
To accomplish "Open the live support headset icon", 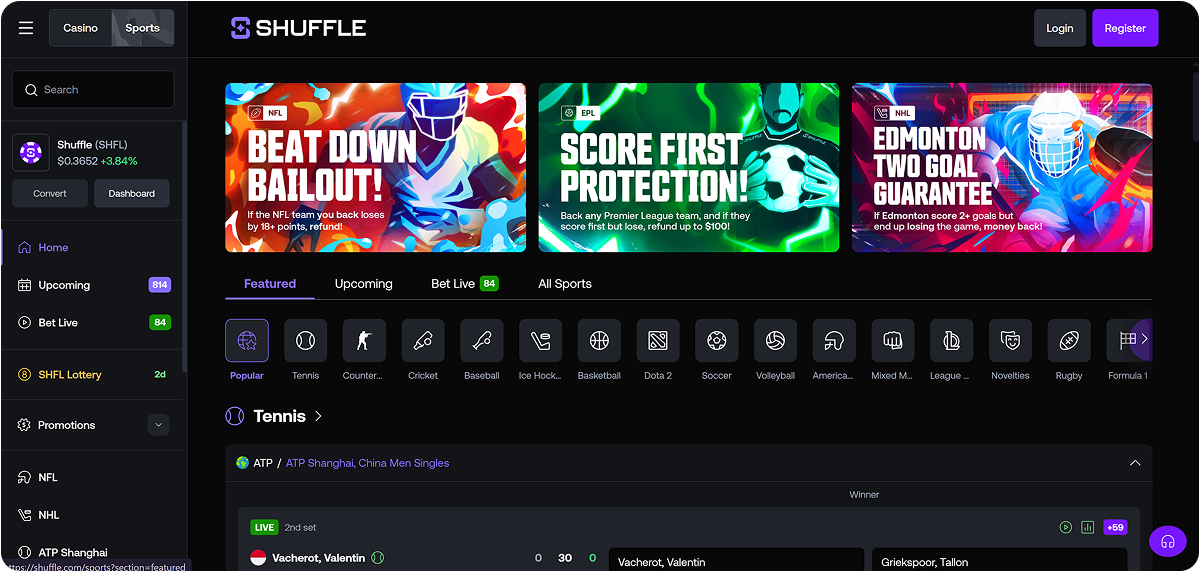I will click(1167, 541).
